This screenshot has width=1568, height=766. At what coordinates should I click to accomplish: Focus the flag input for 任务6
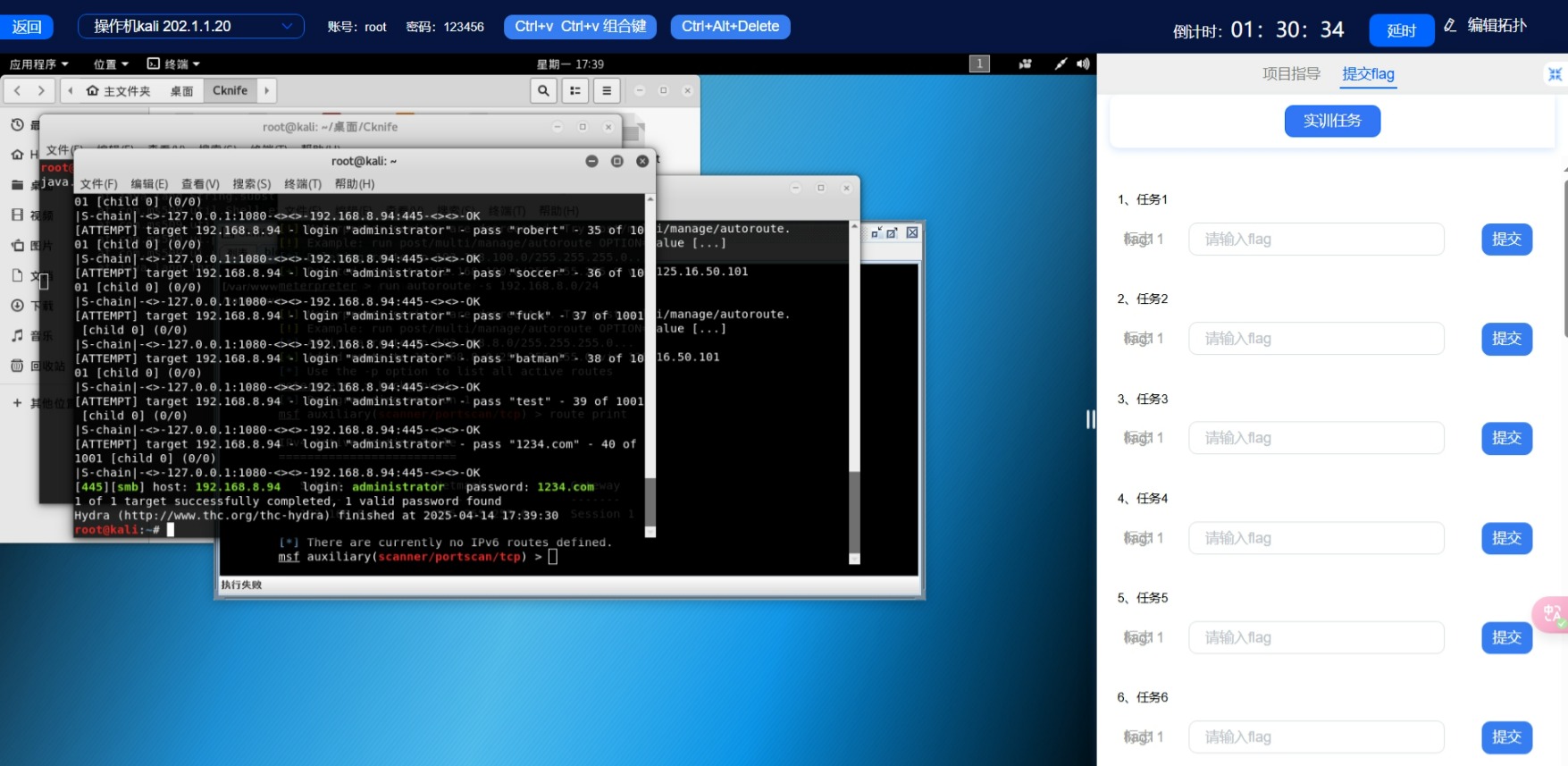1316,737
